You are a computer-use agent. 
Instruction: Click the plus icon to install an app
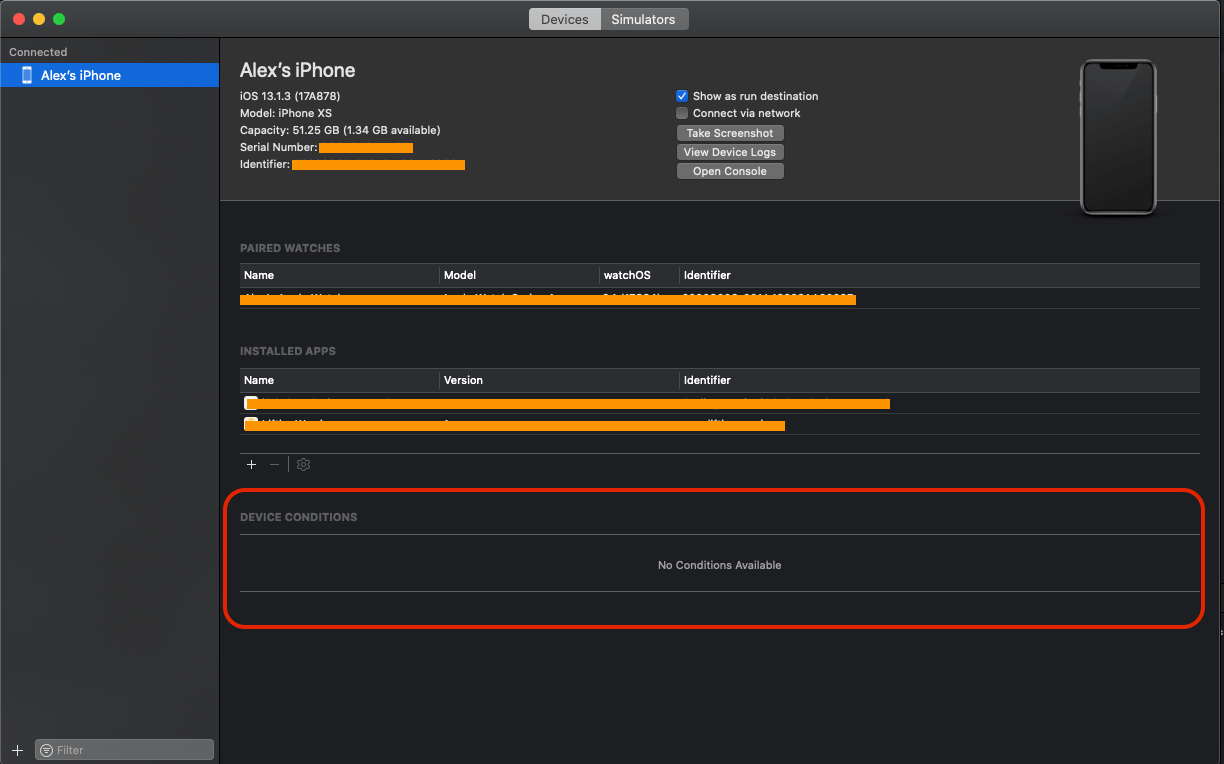click(251, 464)
